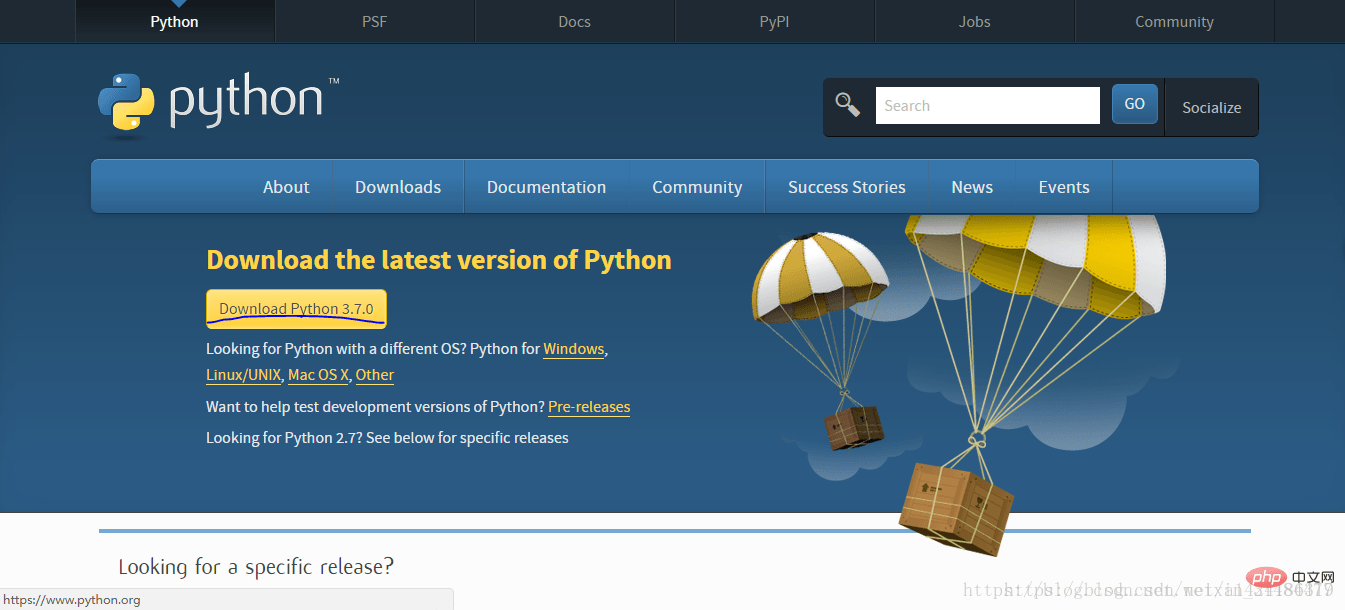This screenshot has width=1345, height=610.
Task: Follow the Other platforms link
Action: pos(375,375)
